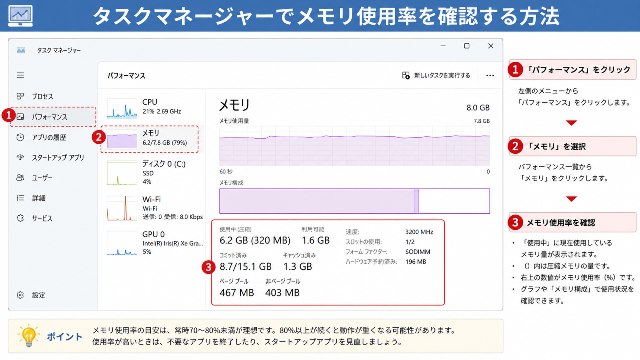Maximize the Task Manager window
640x360 pixels.
coord(467,46)
